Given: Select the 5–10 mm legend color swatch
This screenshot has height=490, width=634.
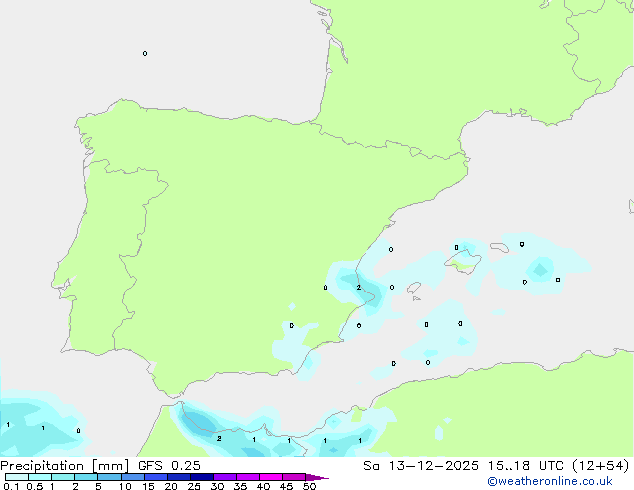Looking at the screenshot, I should 110,477.
